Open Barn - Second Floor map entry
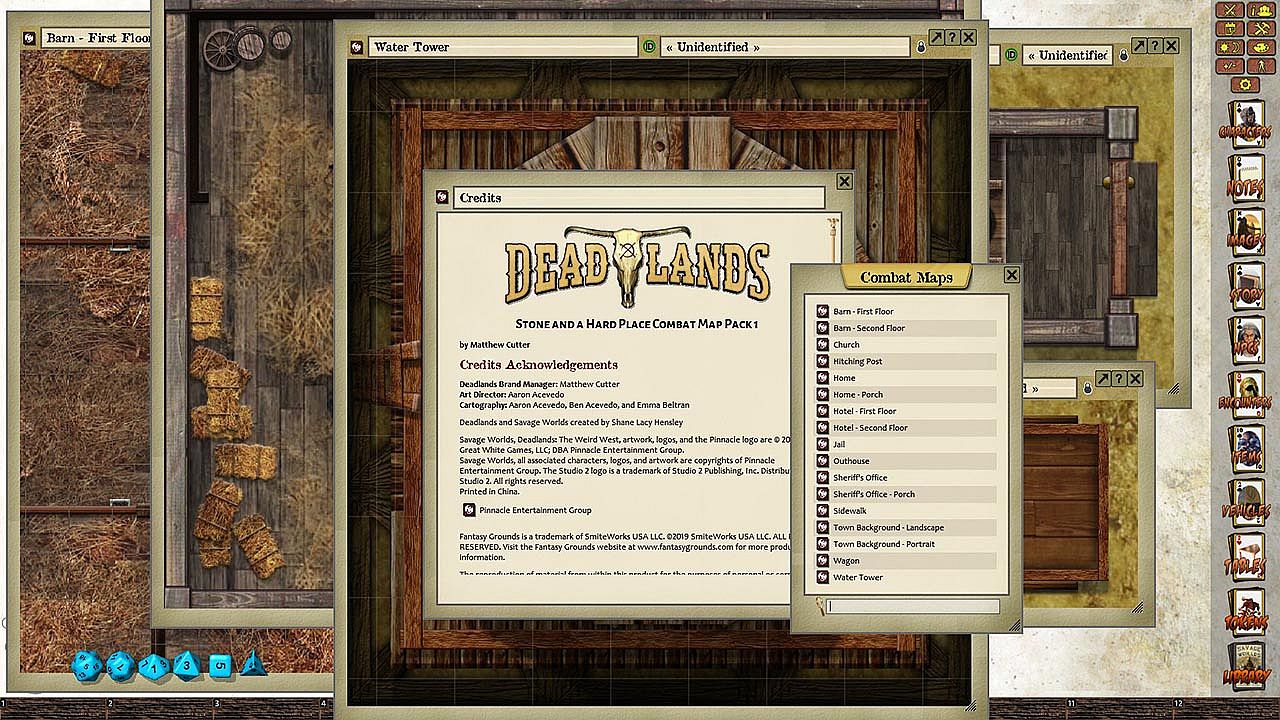 coord(906,328)
